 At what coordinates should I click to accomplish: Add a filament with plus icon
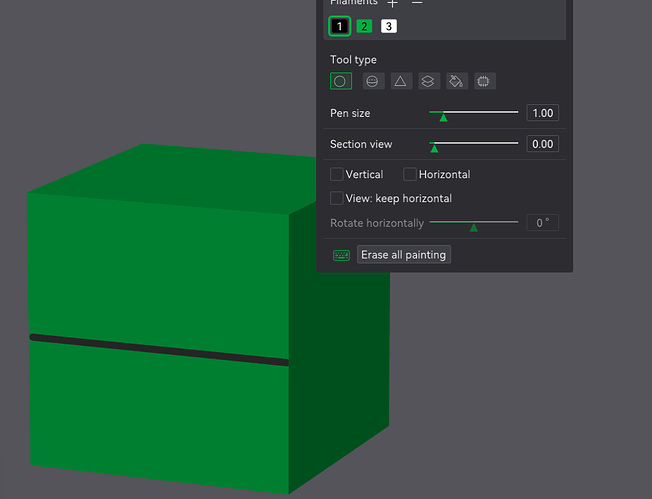pos(392,3)
